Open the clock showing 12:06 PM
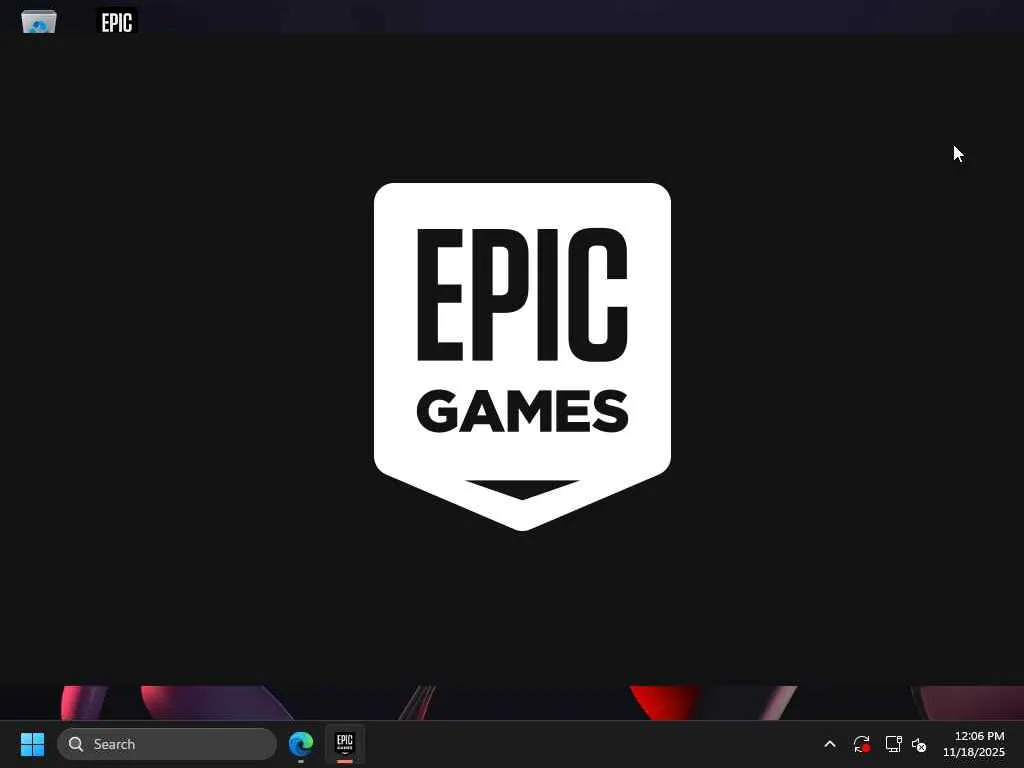This screenshot has width=1024, height=768. (974, 744)
